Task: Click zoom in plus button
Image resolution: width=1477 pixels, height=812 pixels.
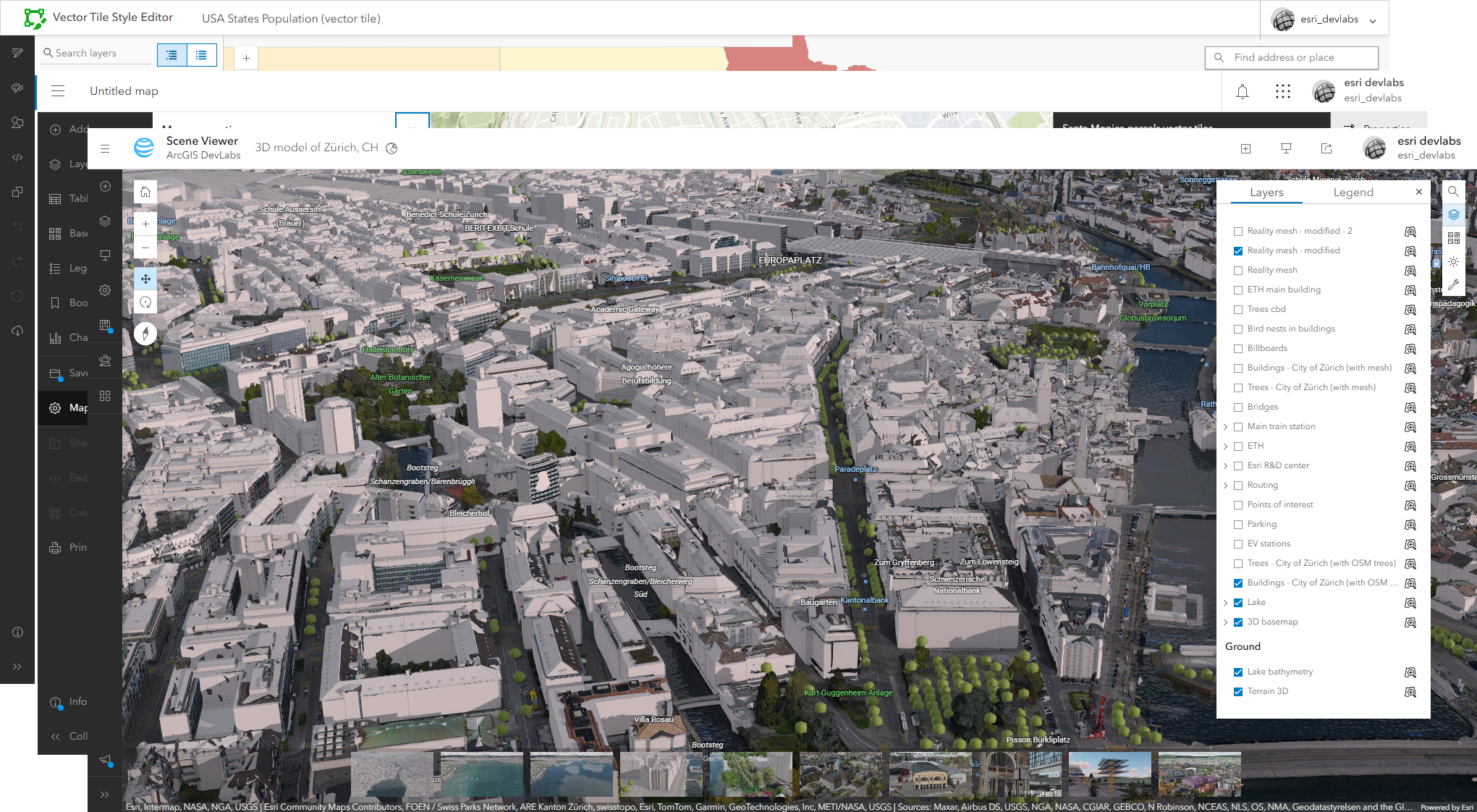Action: point(145,224)
